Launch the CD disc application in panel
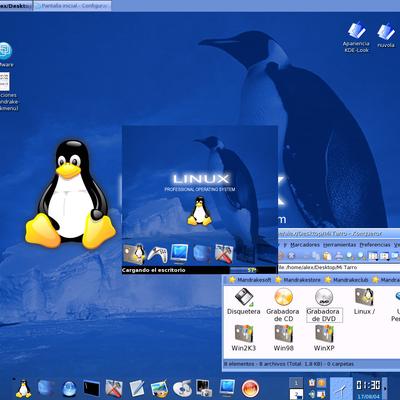400x400 pixels. coord(182,389)
